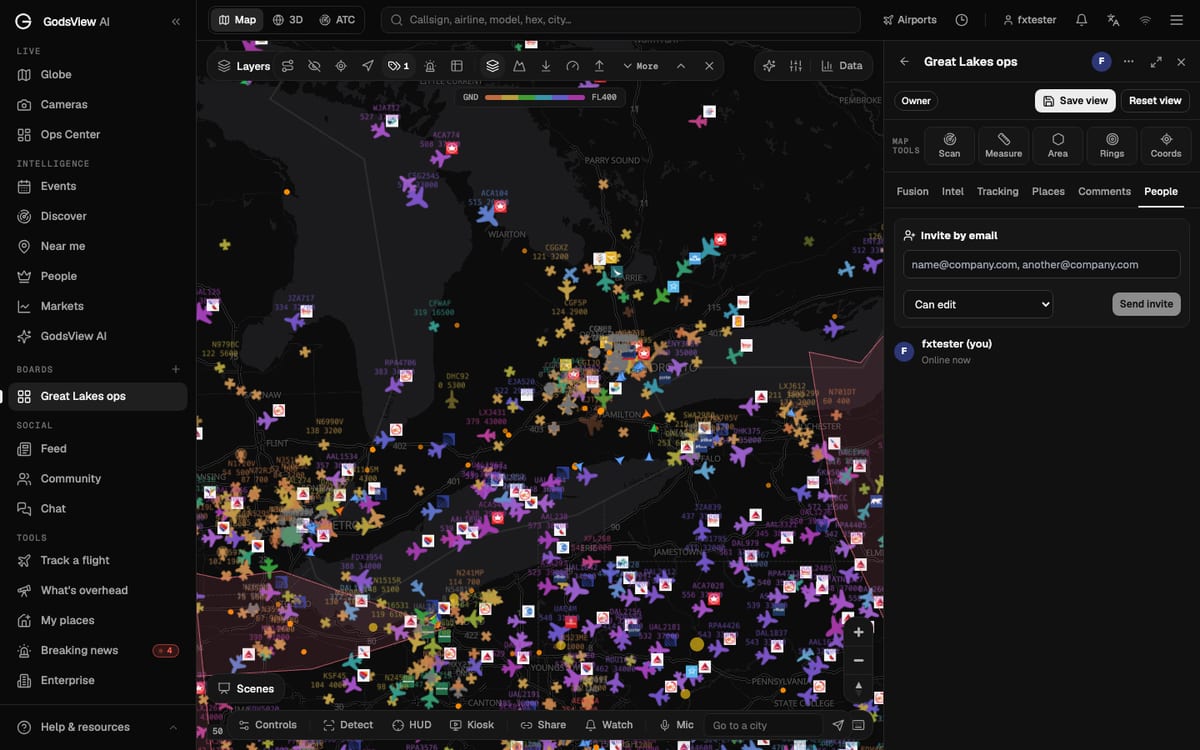The height and width of the screenshot is (750, 1200).
Task: Click the map sparkle AI icon
Action: pyautogui.click(x=769, y=66)
